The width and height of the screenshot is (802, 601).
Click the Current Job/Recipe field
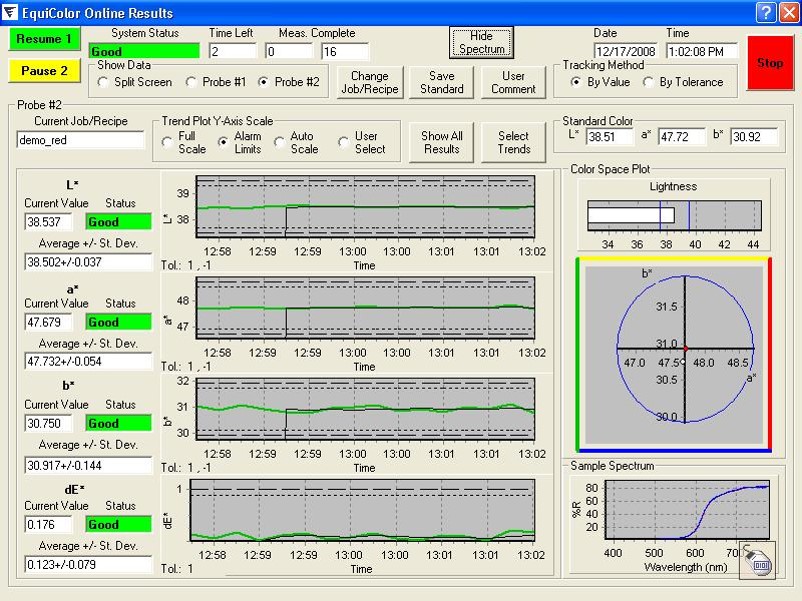[x=80, y=140]
